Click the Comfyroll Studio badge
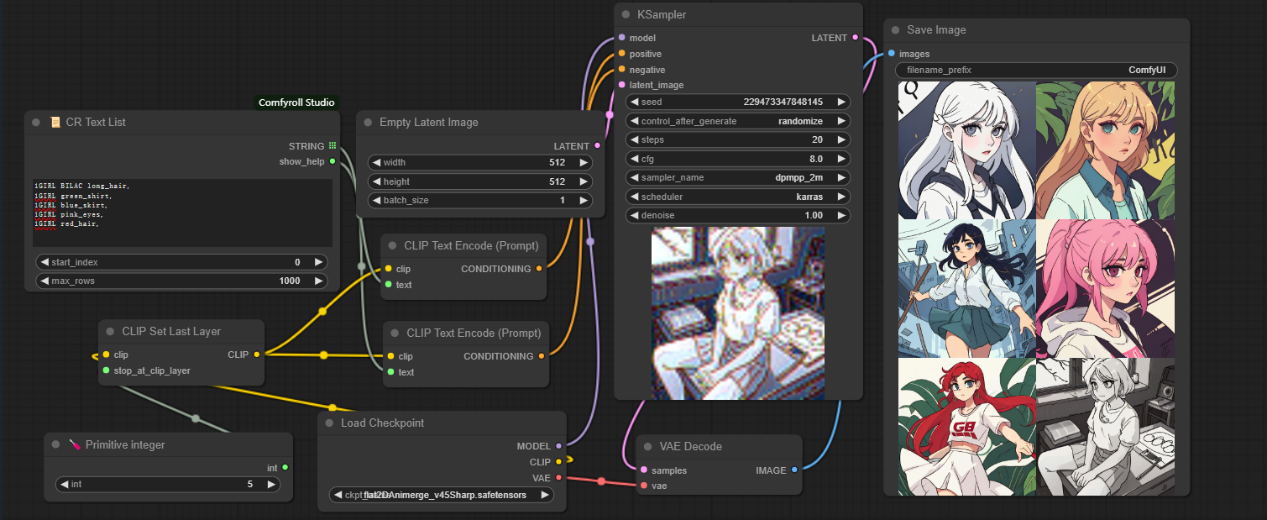Viewport: 1267px width, 520px height. 297,102
